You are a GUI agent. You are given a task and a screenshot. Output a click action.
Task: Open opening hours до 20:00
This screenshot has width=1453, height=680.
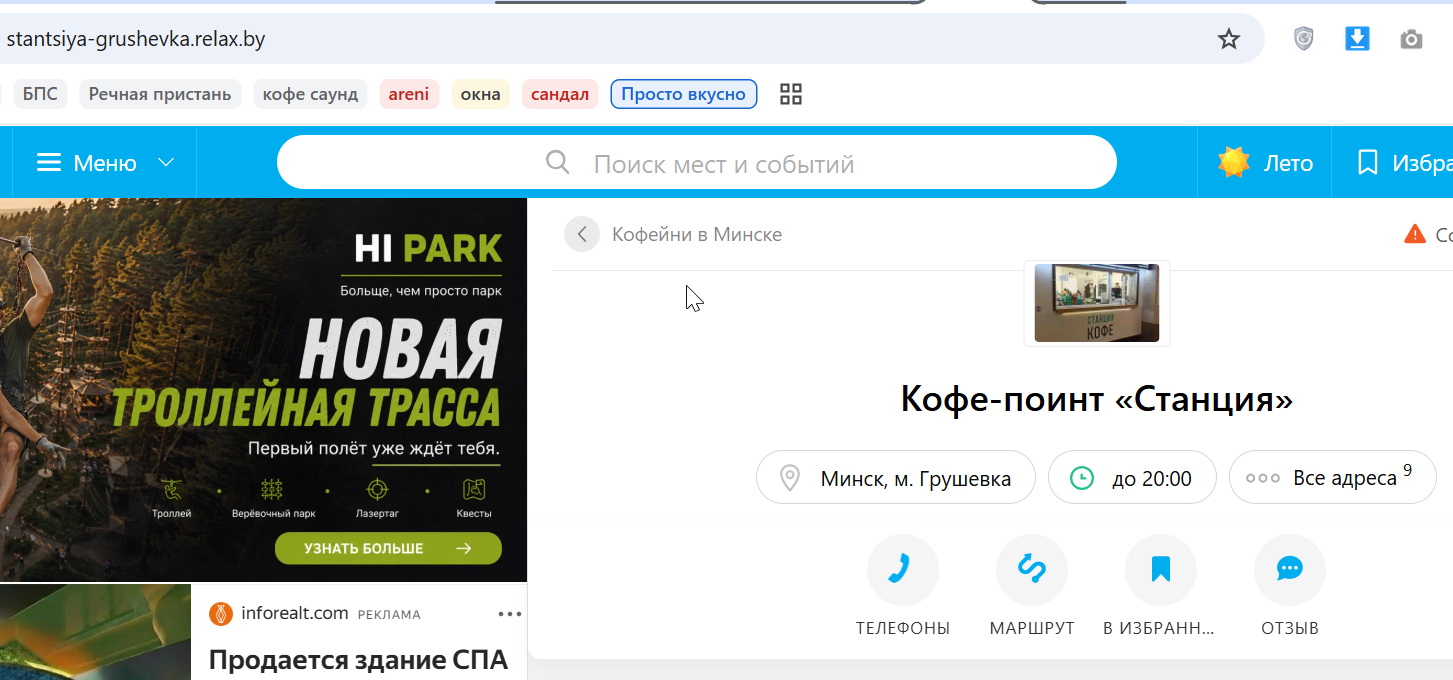click(x=1132, y=477)
